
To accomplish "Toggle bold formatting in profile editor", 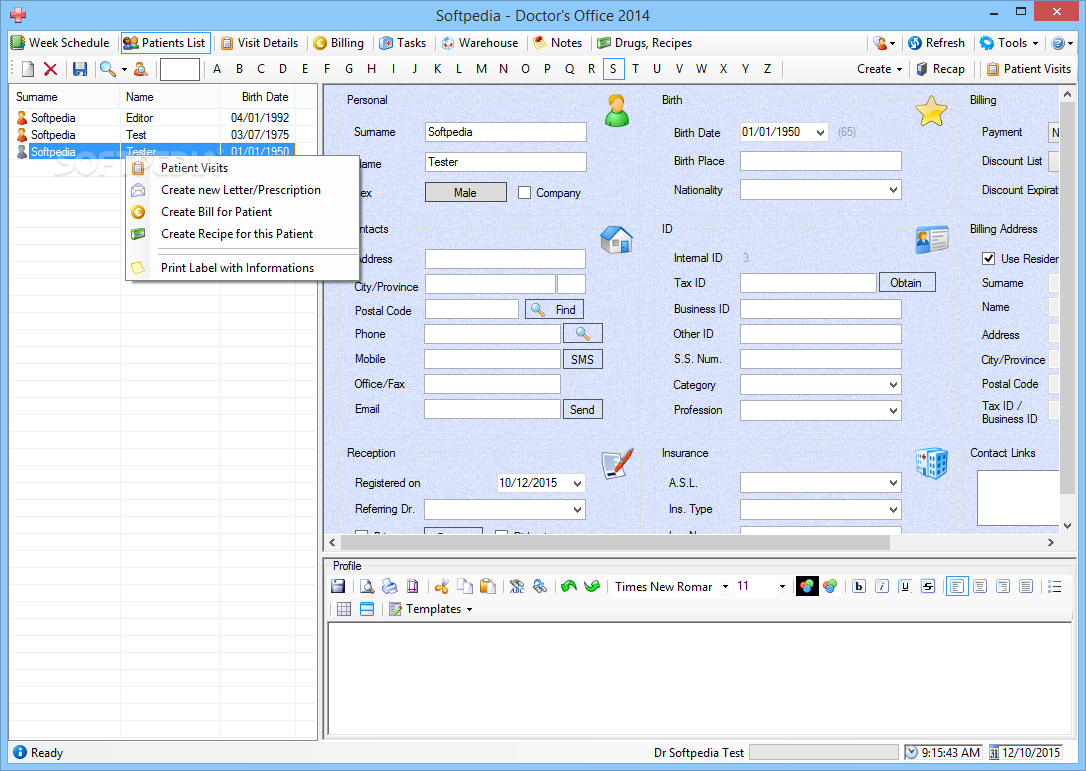I will tap(859, 587).
